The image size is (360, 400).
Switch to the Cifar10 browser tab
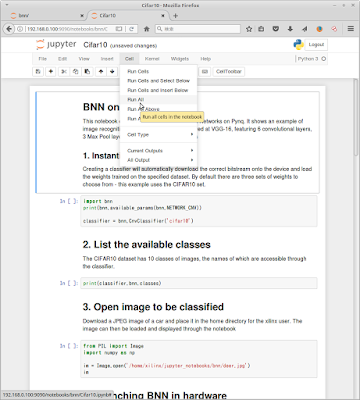click(128, 16)
